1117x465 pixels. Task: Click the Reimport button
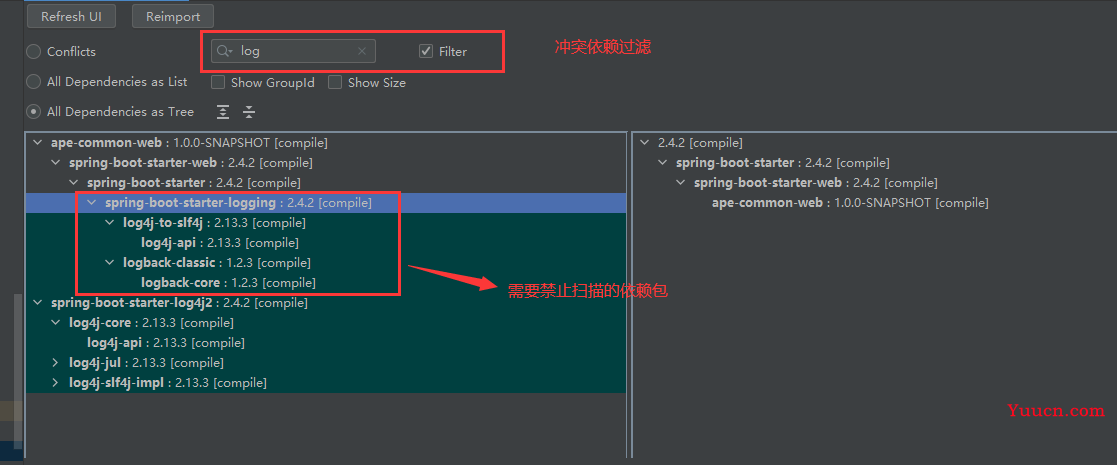[x=172, y=16]
